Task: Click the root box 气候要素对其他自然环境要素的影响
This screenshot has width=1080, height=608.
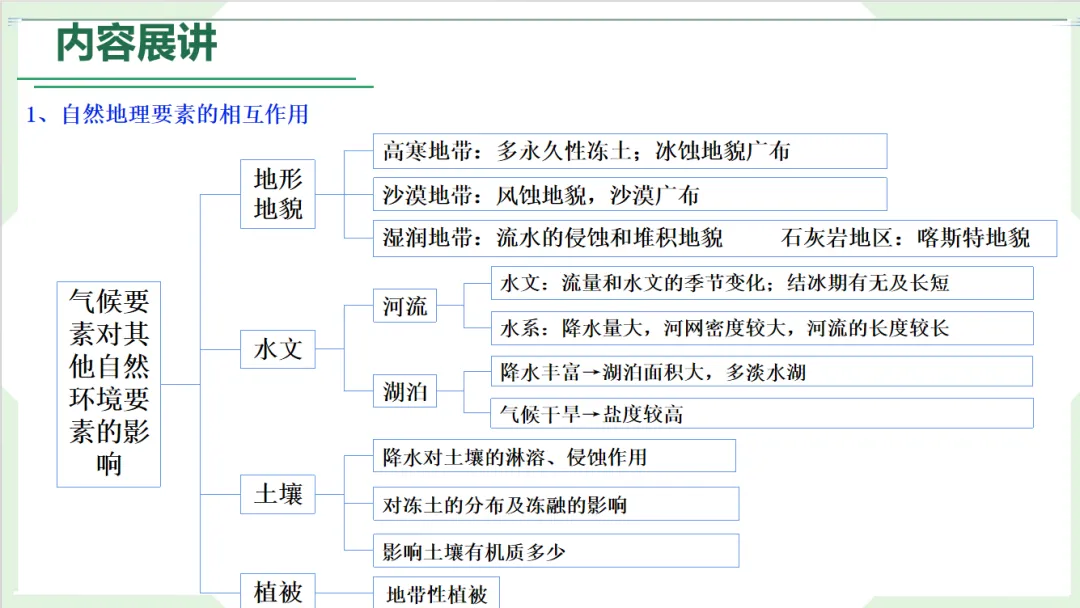Action: pyautogui.click(x=109, y=384)
